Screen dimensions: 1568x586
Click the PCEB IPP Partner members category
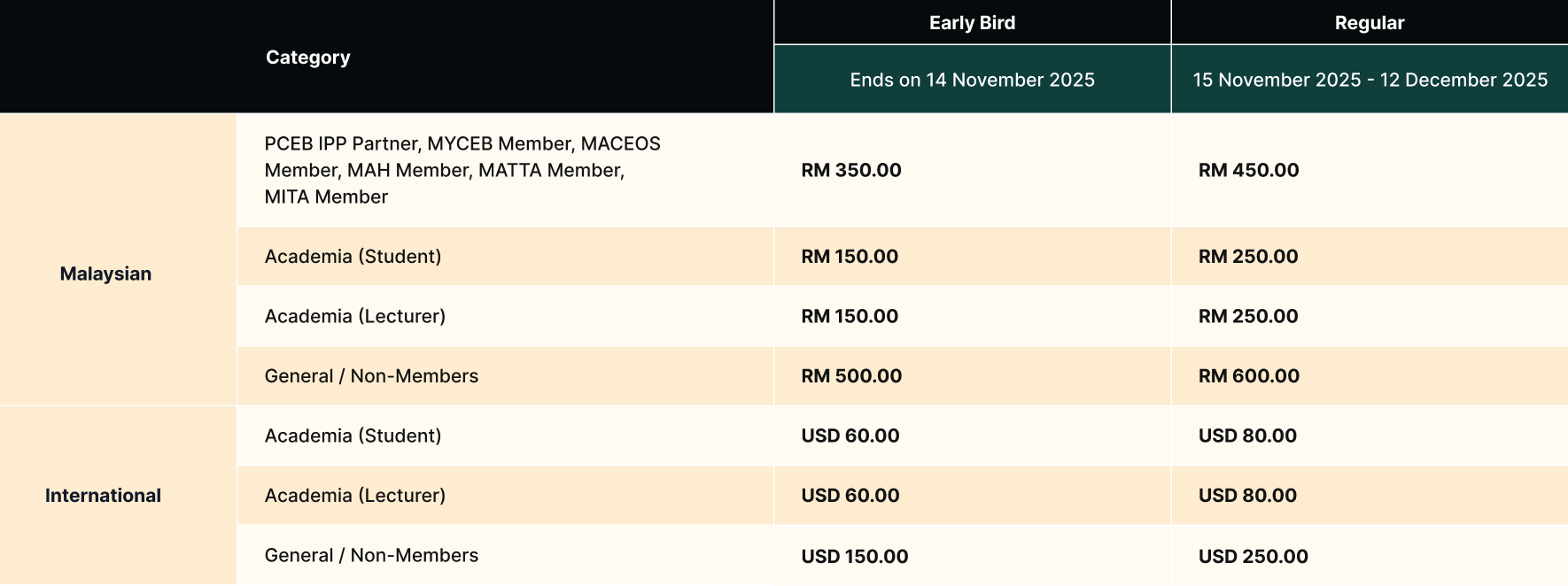pos(462,170)
